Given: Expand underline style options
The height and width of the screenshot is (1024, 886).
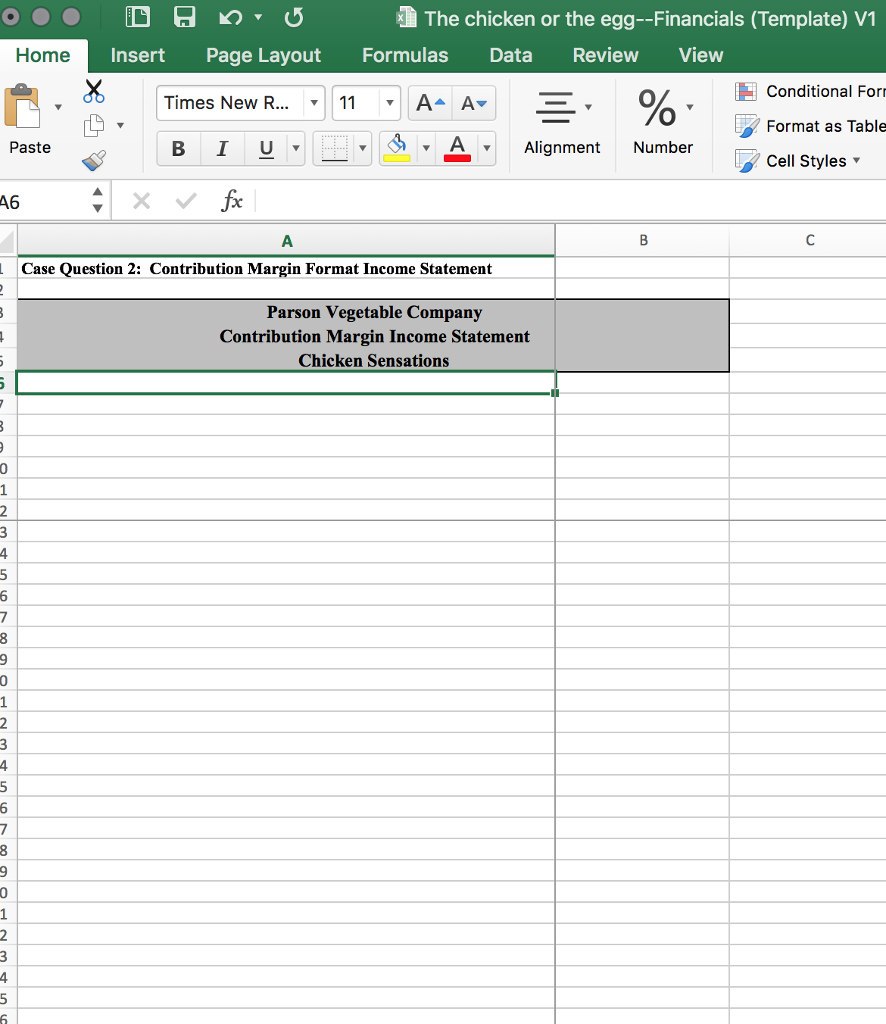Looking at the screenshot, I should (x=296, y=149).
